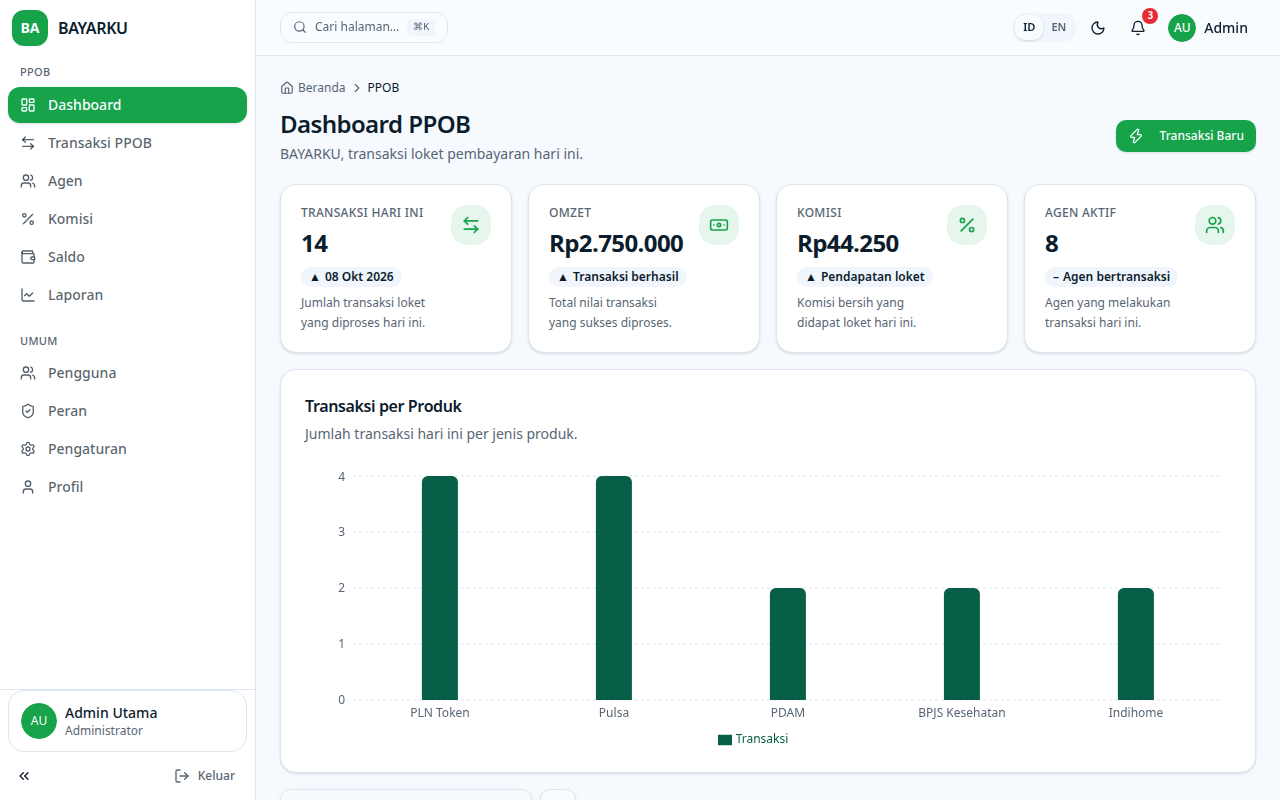The image size is (1280, 800).
Task: Toggle the Transaksi legend color swatch
Action: (725, 739)
